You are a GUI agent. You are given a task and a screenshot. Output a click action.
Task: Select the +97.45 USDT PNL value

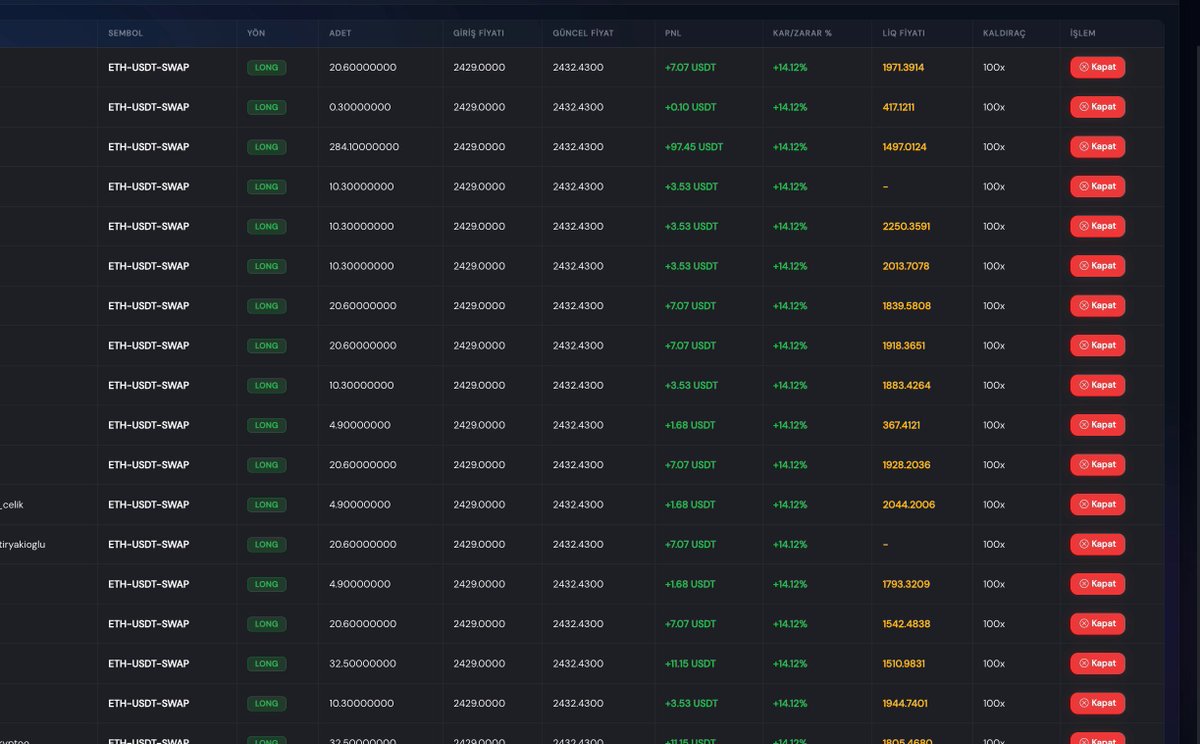click(x=694, y=147)
